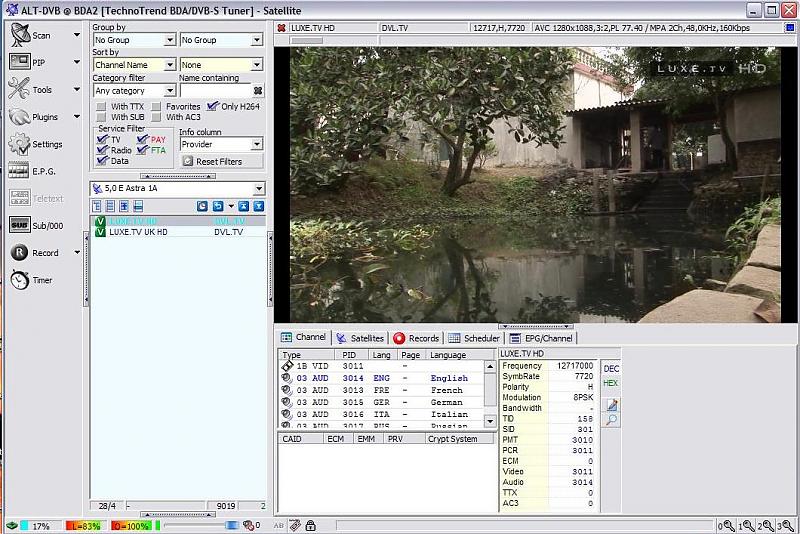Enable the With SUB checkbox
This screenshot has width=800, height=534.
101,117
